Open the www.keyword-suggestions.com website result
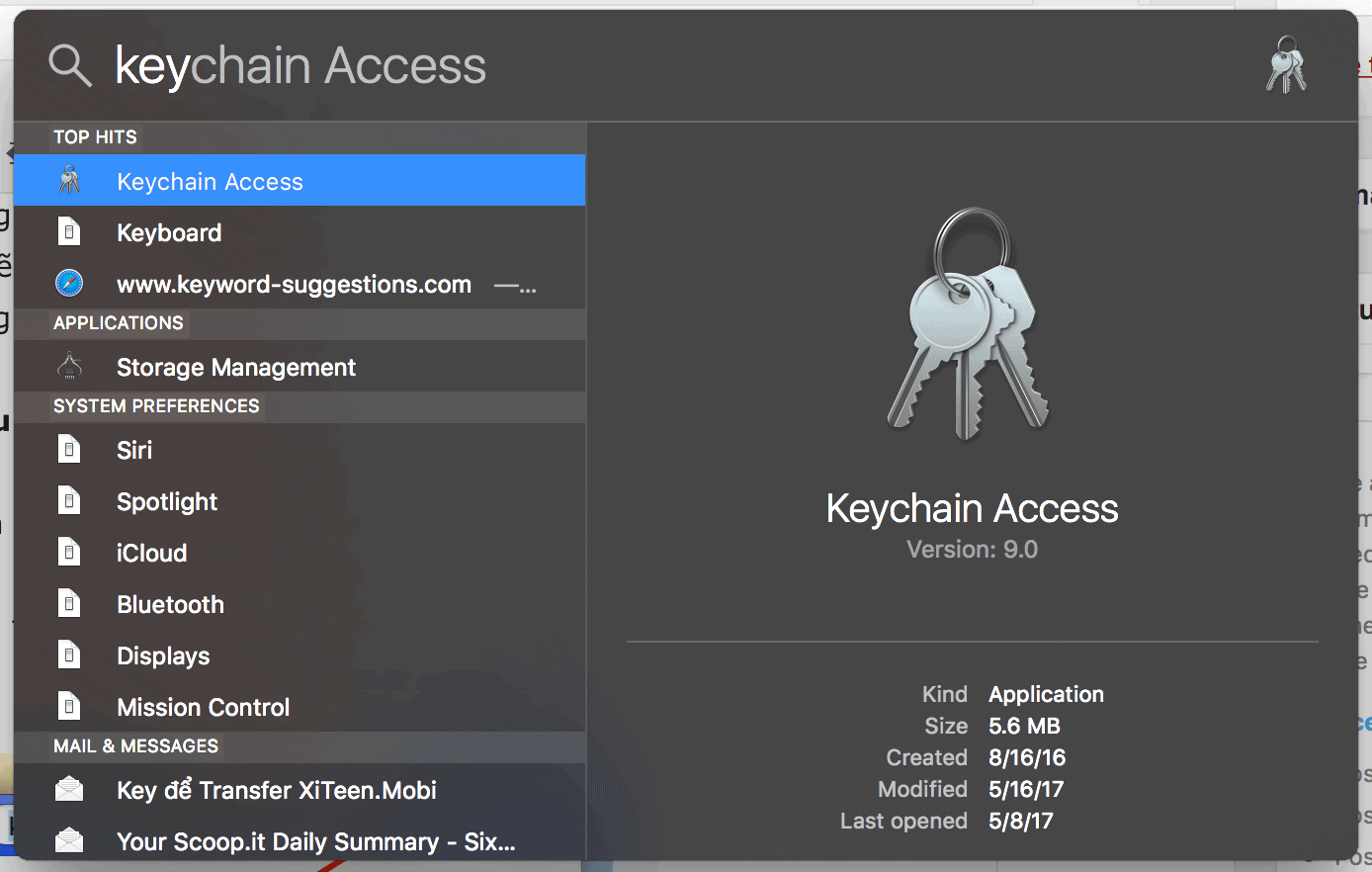 click(x=294, y=283)
